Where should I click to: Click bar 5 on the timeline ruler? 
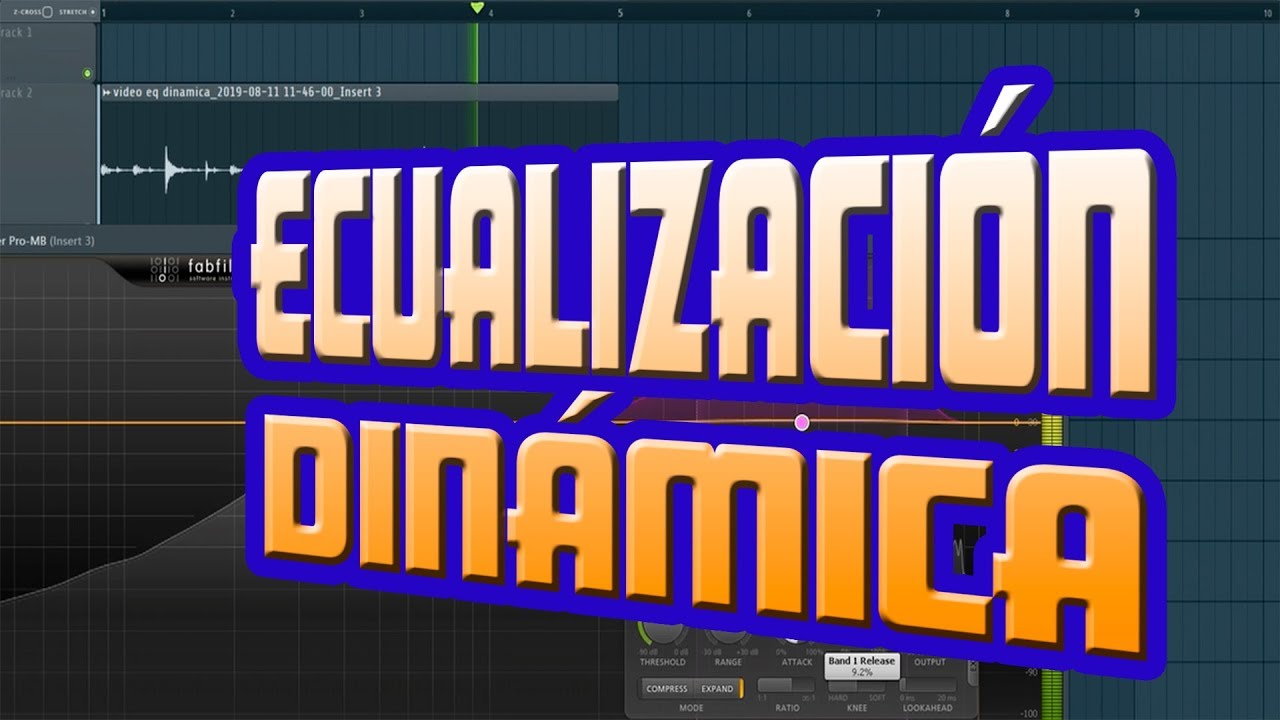pyautogui.click(x=620, y=12)
